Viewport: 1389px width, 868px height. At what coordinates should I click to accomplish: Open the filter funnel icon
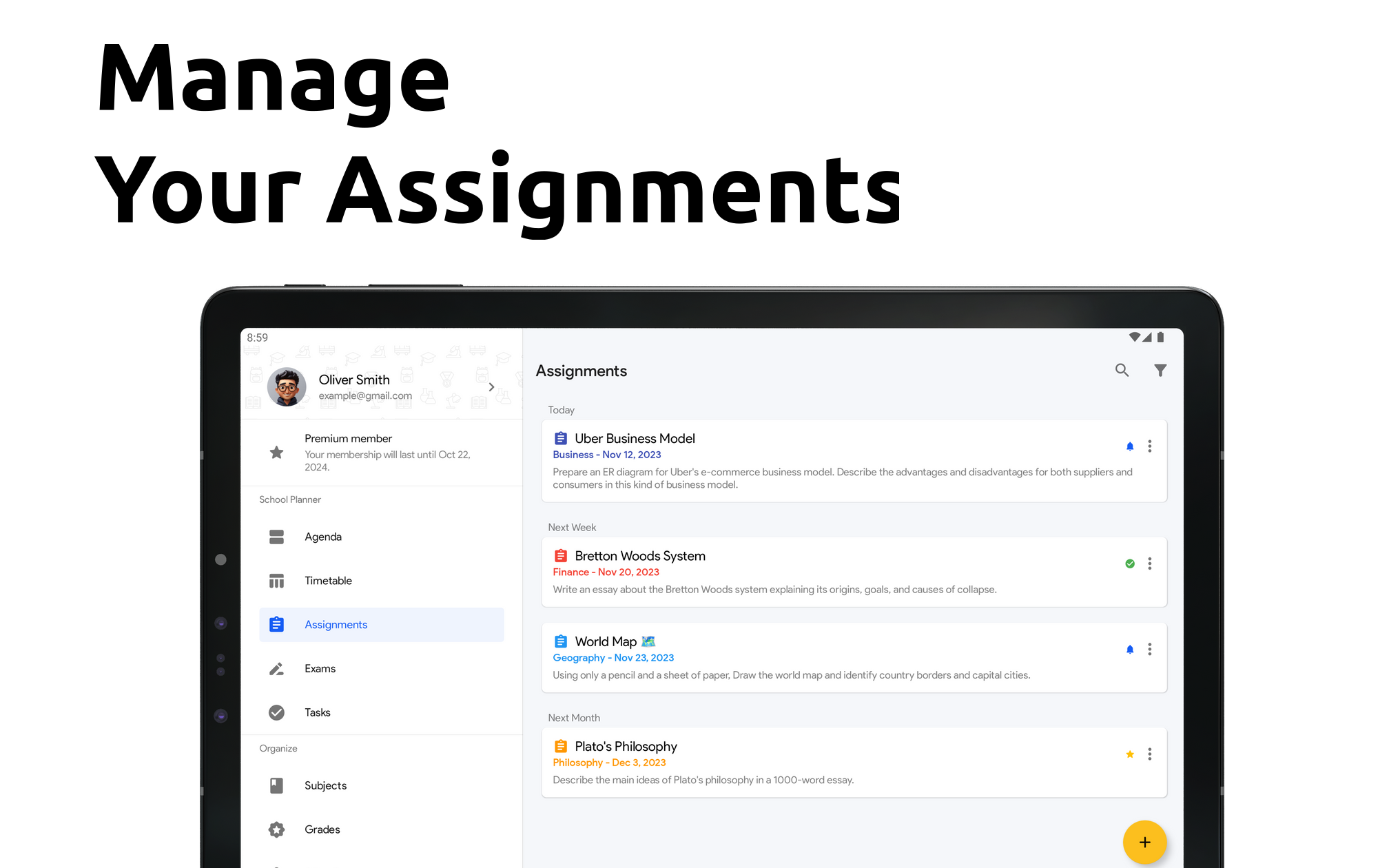[x=1160, y=371]
